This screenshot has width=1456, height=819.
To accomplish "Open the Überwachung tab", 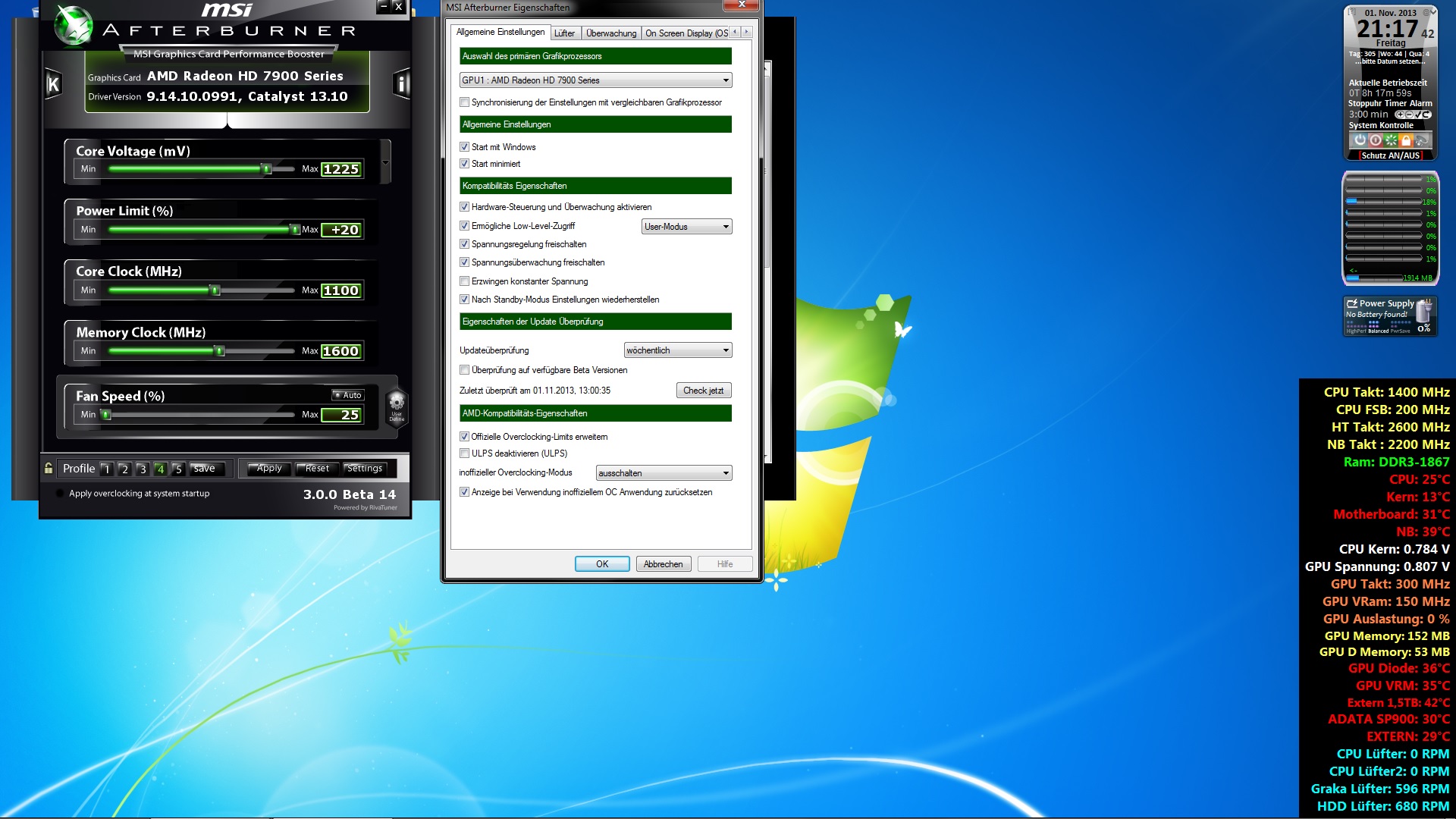I will [x=610, y=33].
